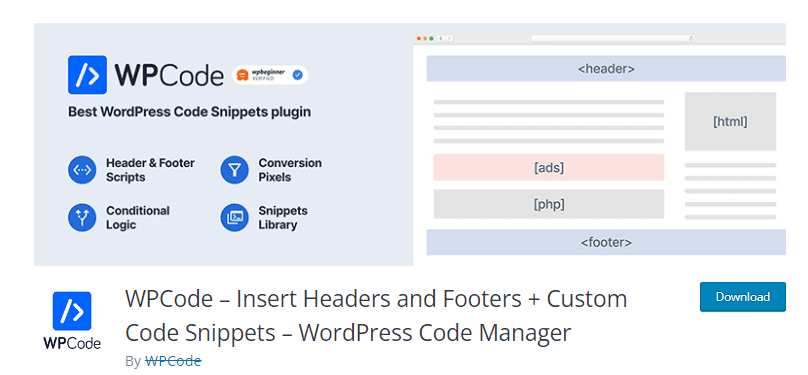The height and width of the screenshot is (375, 808).
Task: Click the plugin title heading text
Action: [x=376, y=316]
